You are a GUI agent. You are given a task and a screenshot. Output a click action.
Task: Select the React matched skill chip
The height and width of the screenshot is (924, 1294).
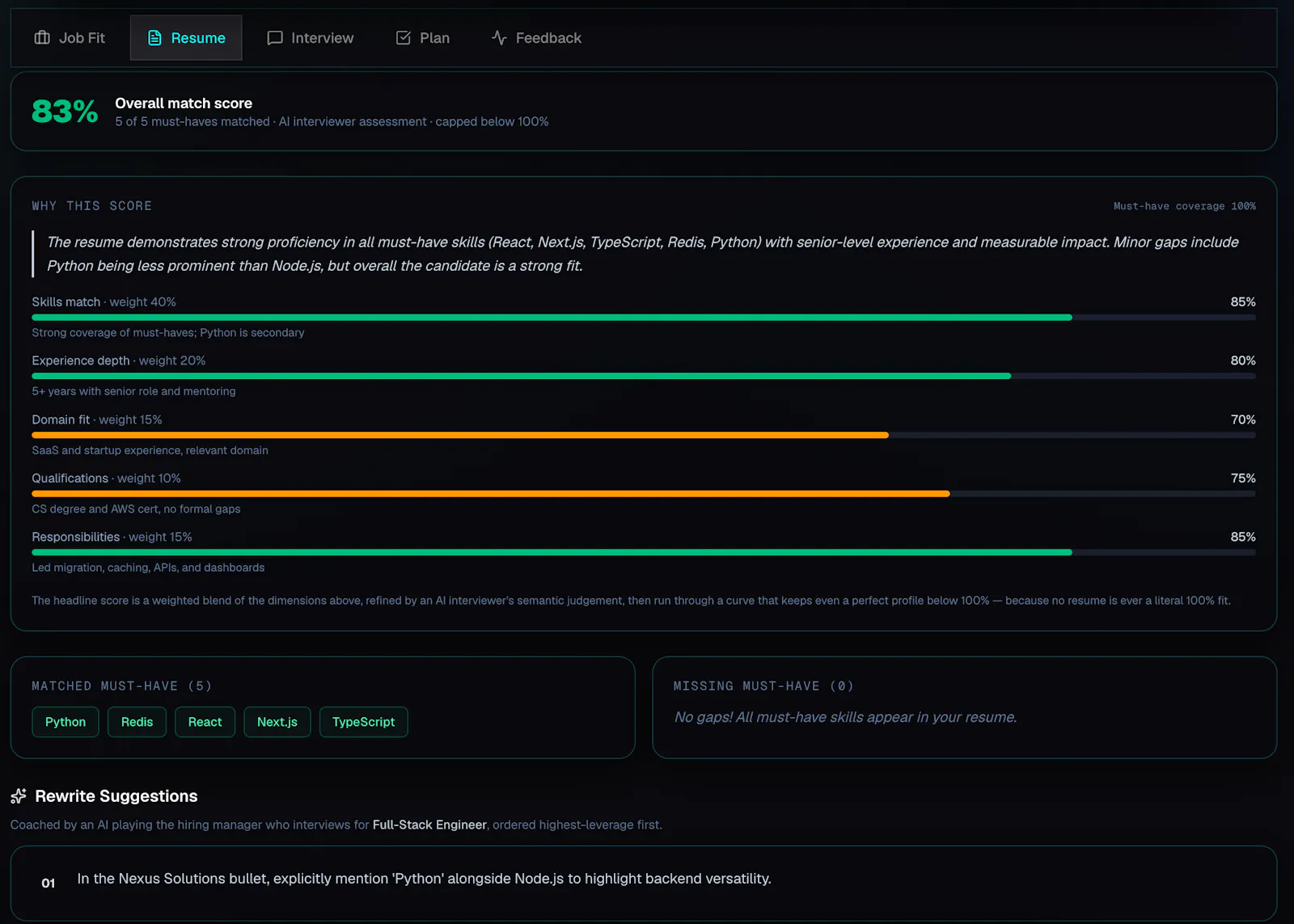tap(205, 722)
